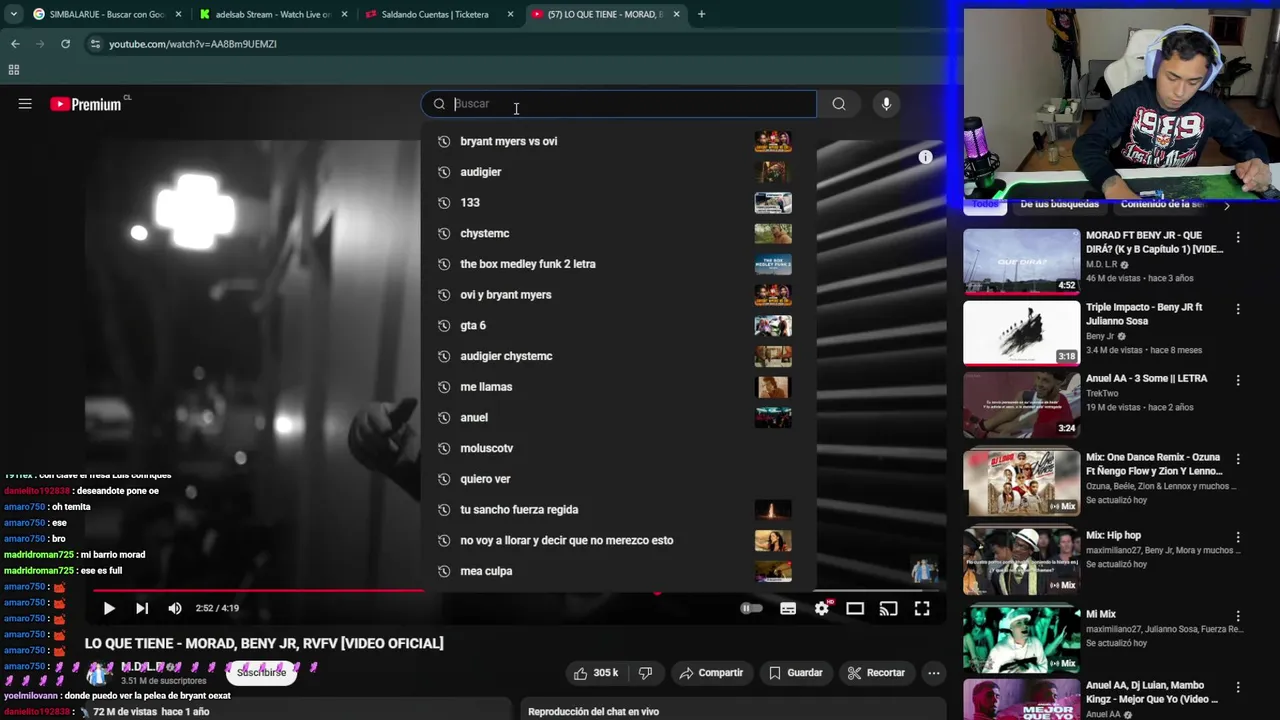Viewport: 1280px width, 720px height.
Task: Select suggestion 'the box medley funk 2 letra'
Action: click(619, 264)
